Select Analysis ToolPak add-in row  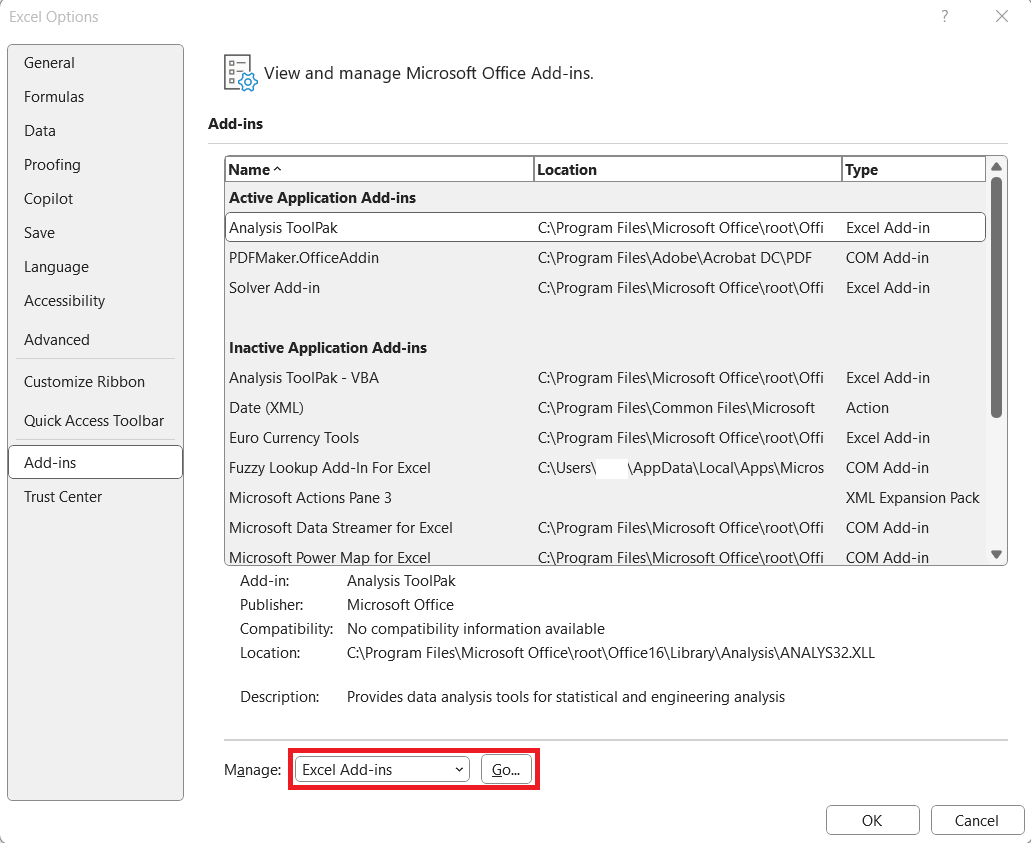coord(605,228)
